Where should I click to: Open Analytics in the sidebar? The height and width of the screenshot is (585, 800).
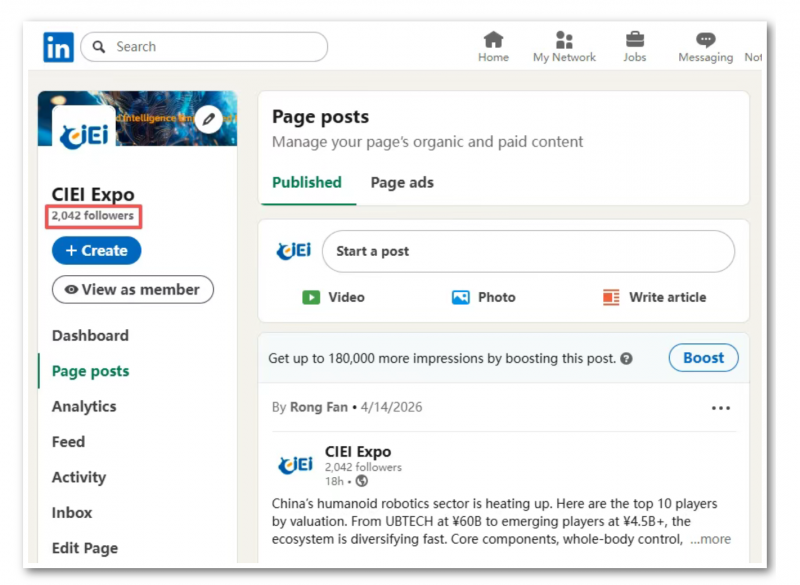coord(84,406)
